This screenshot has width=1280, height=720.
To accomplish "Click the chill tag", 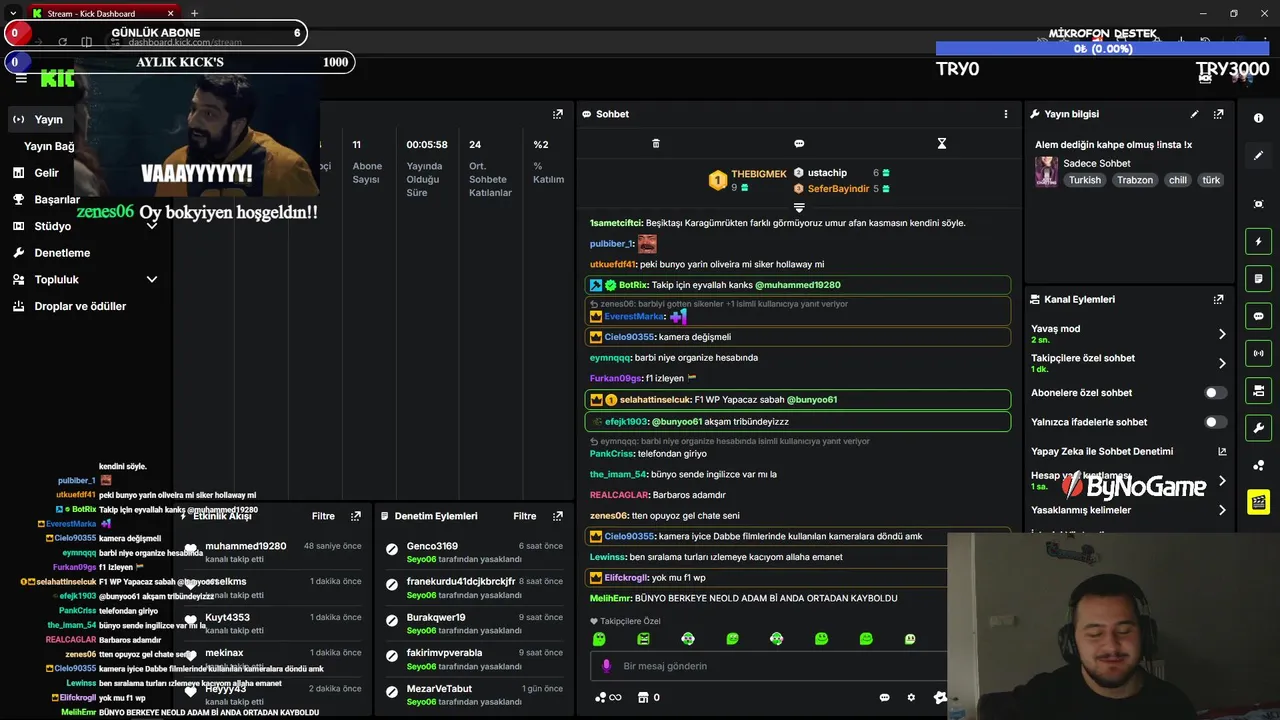I will click(1177, 180).
